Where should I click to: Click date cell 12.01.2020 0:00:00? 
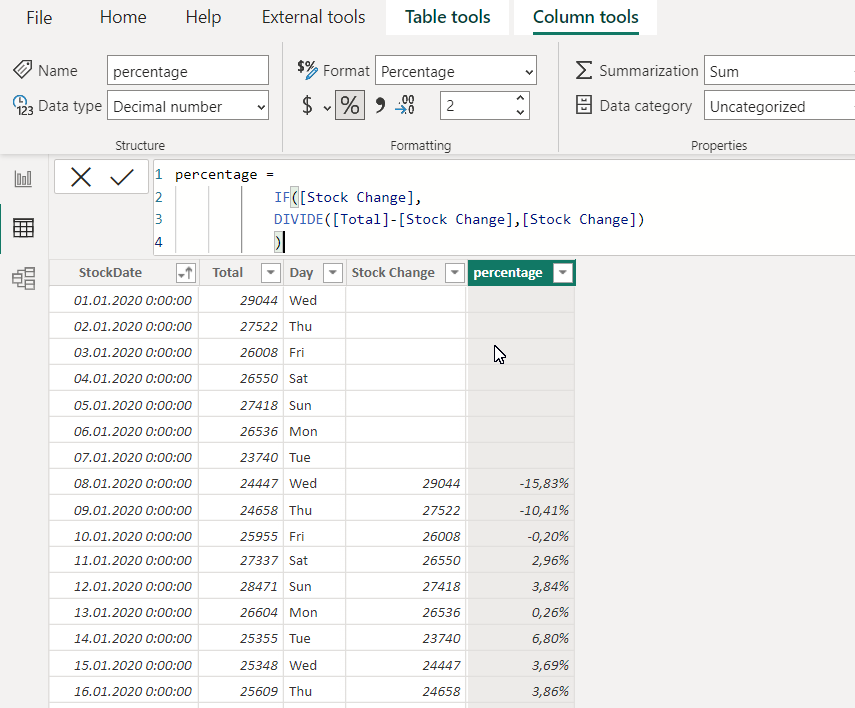click(124, 586)
